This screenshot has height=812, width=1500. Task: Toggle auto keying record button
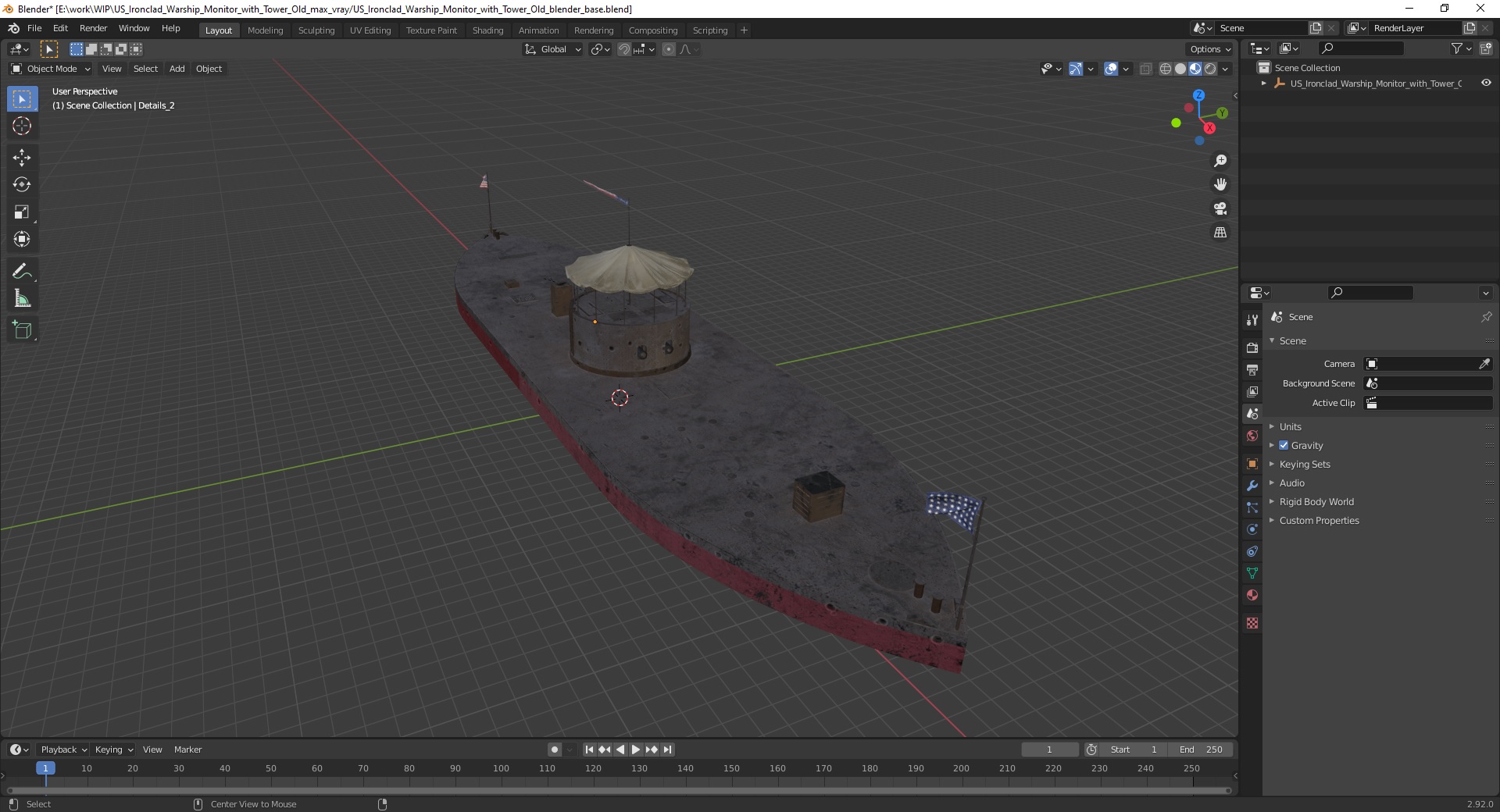pyautogui.click(x=555, y=750)
